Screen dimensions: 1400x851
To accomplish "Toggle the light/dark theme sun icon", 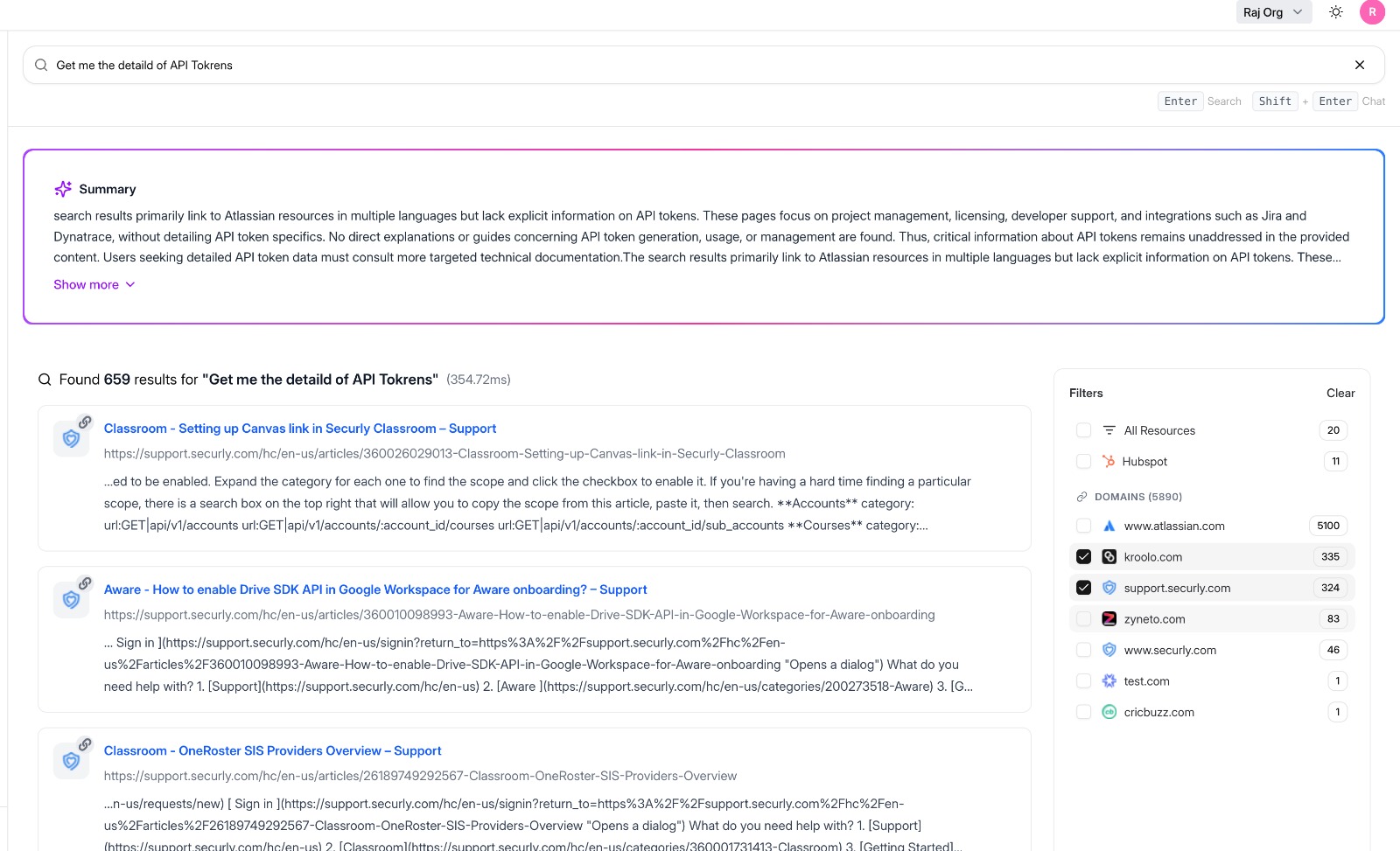I will 1335,12.
